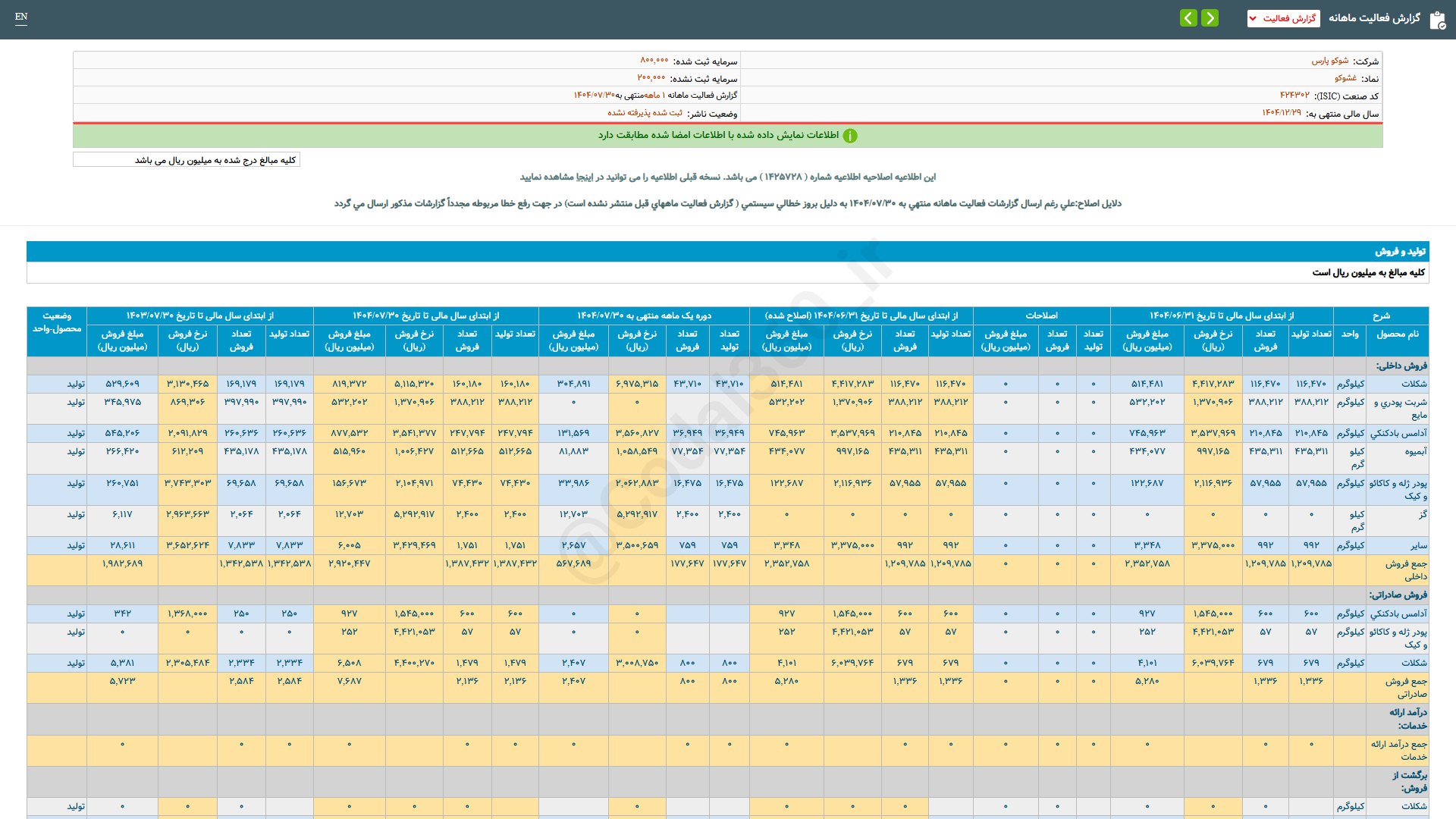
Task: Click the دوره یک ماهه منتهی به ۱۴۰۴/۰۷/۳۰ header
Action: 644,315
